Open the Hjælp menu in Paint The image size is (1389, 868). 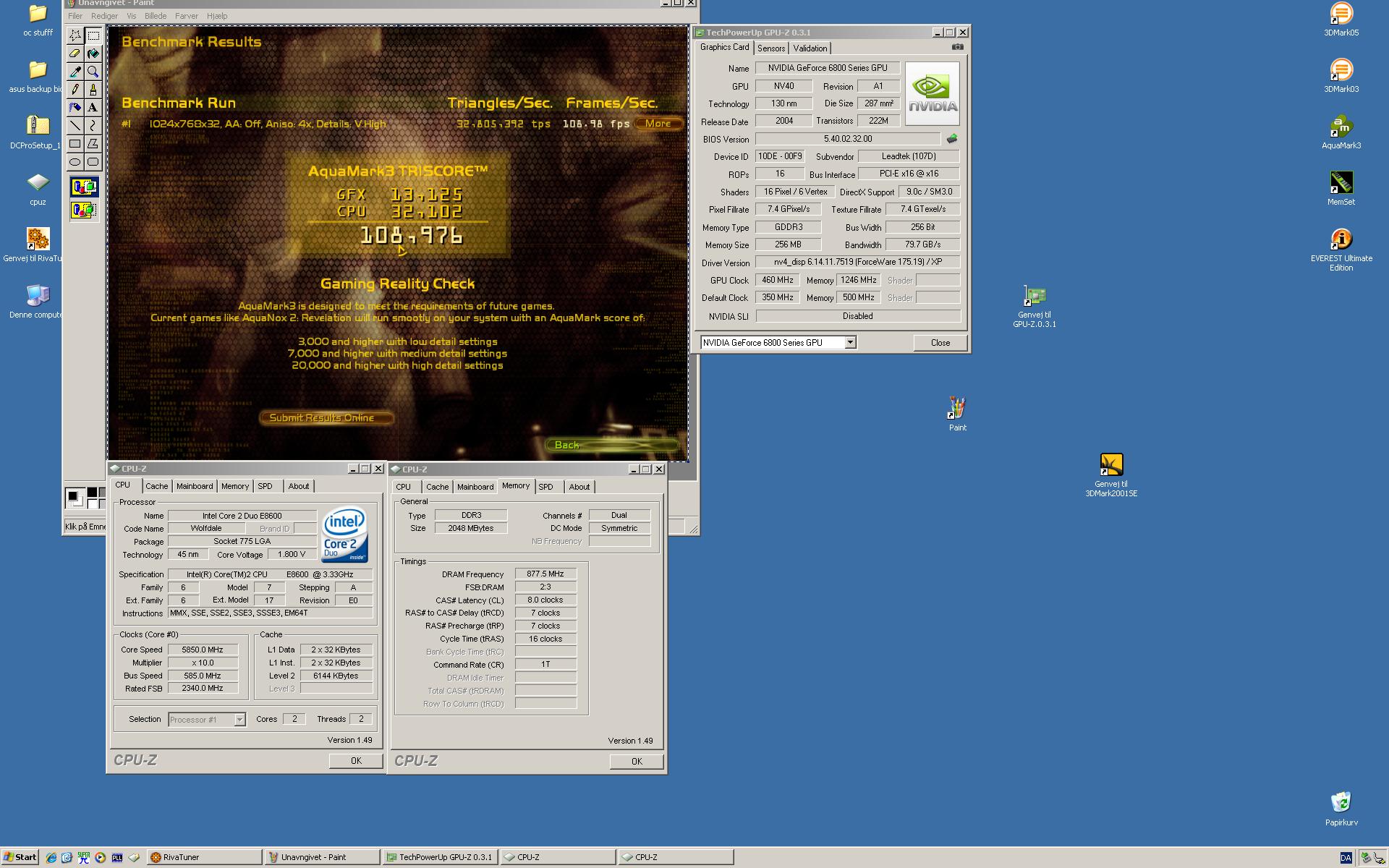217,15
